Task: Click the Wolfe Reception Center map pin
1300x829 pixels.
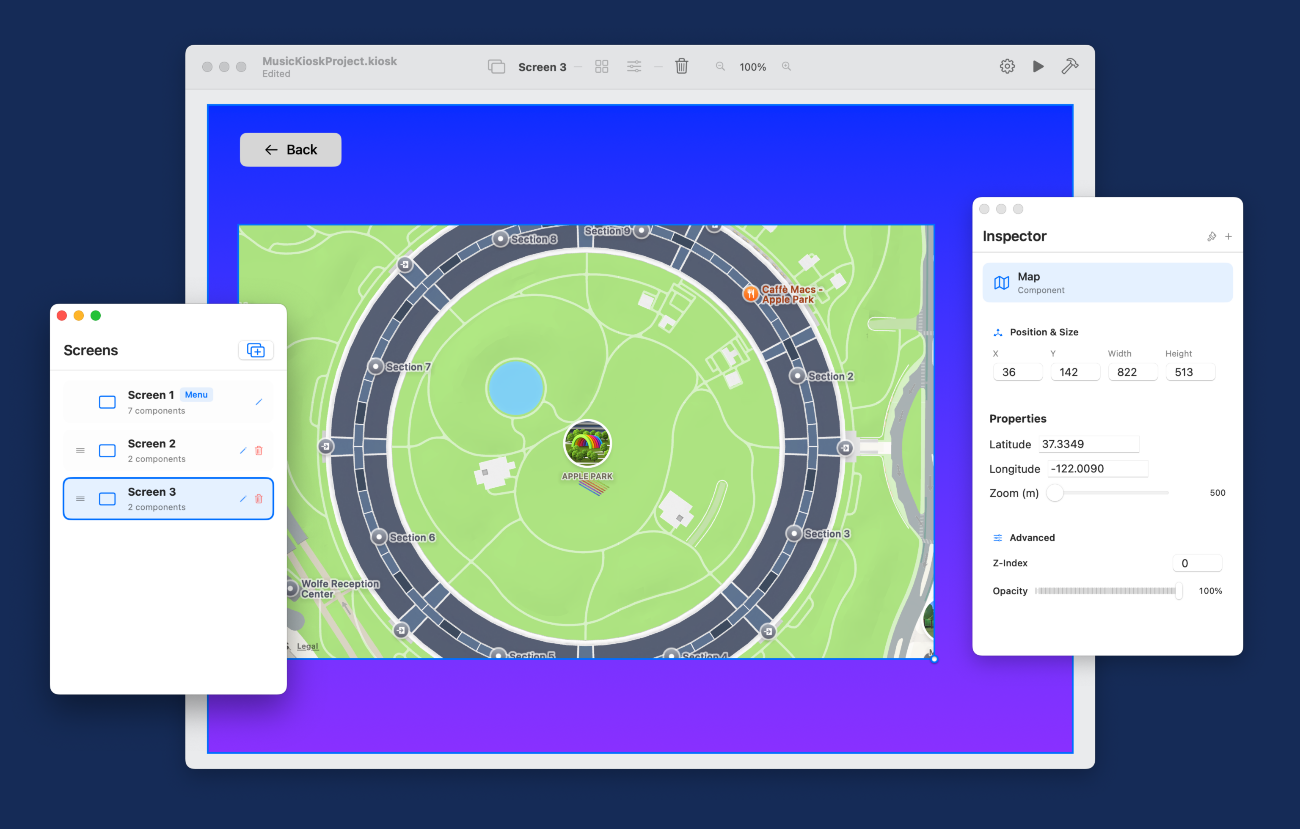Action: tap(292, 588)
